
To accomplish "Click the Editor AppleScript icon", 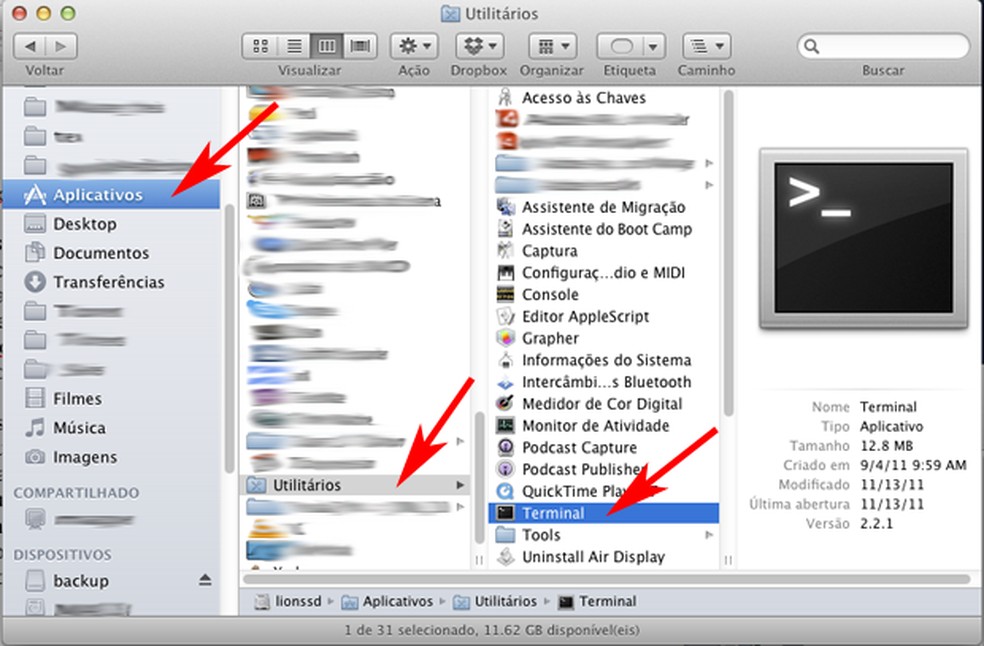I will coord(505,316).
